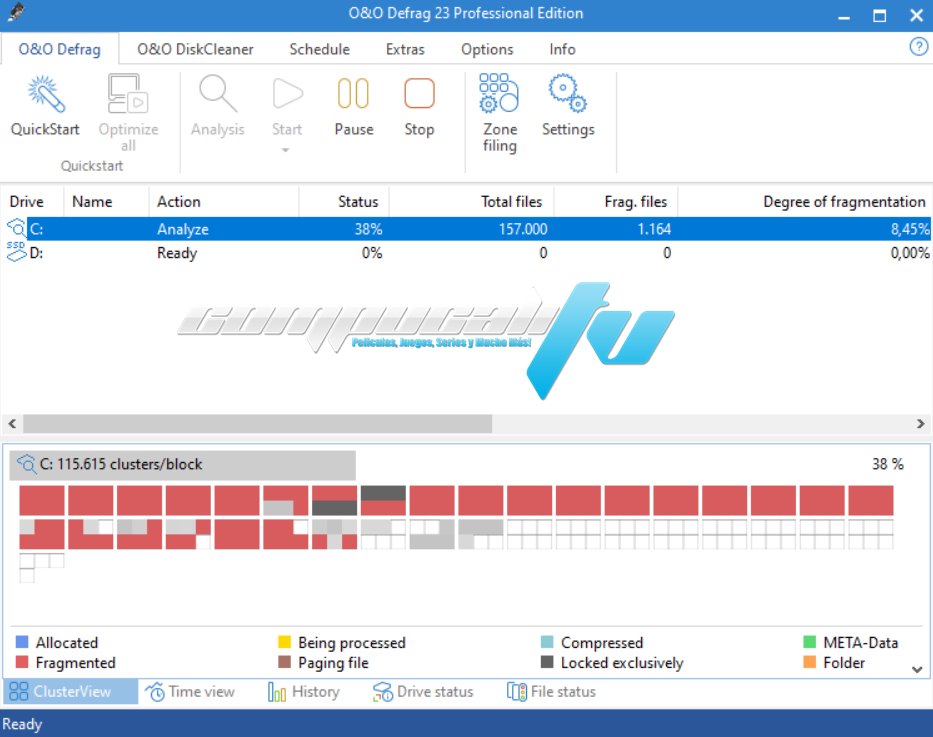Click the C: drive analyze icon
933x737 pixels.
click(17, 228)
